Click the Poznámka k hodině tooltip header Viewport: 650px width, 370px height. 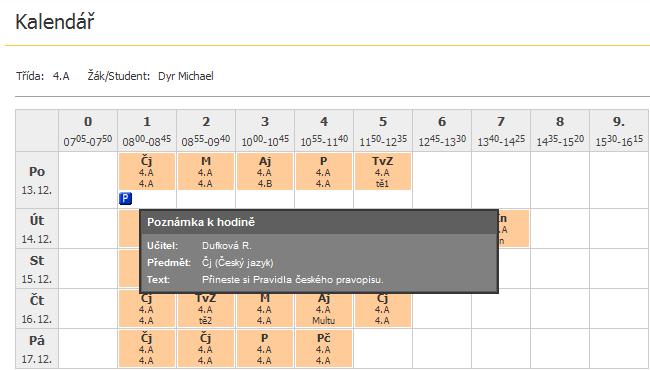(319, 222)
